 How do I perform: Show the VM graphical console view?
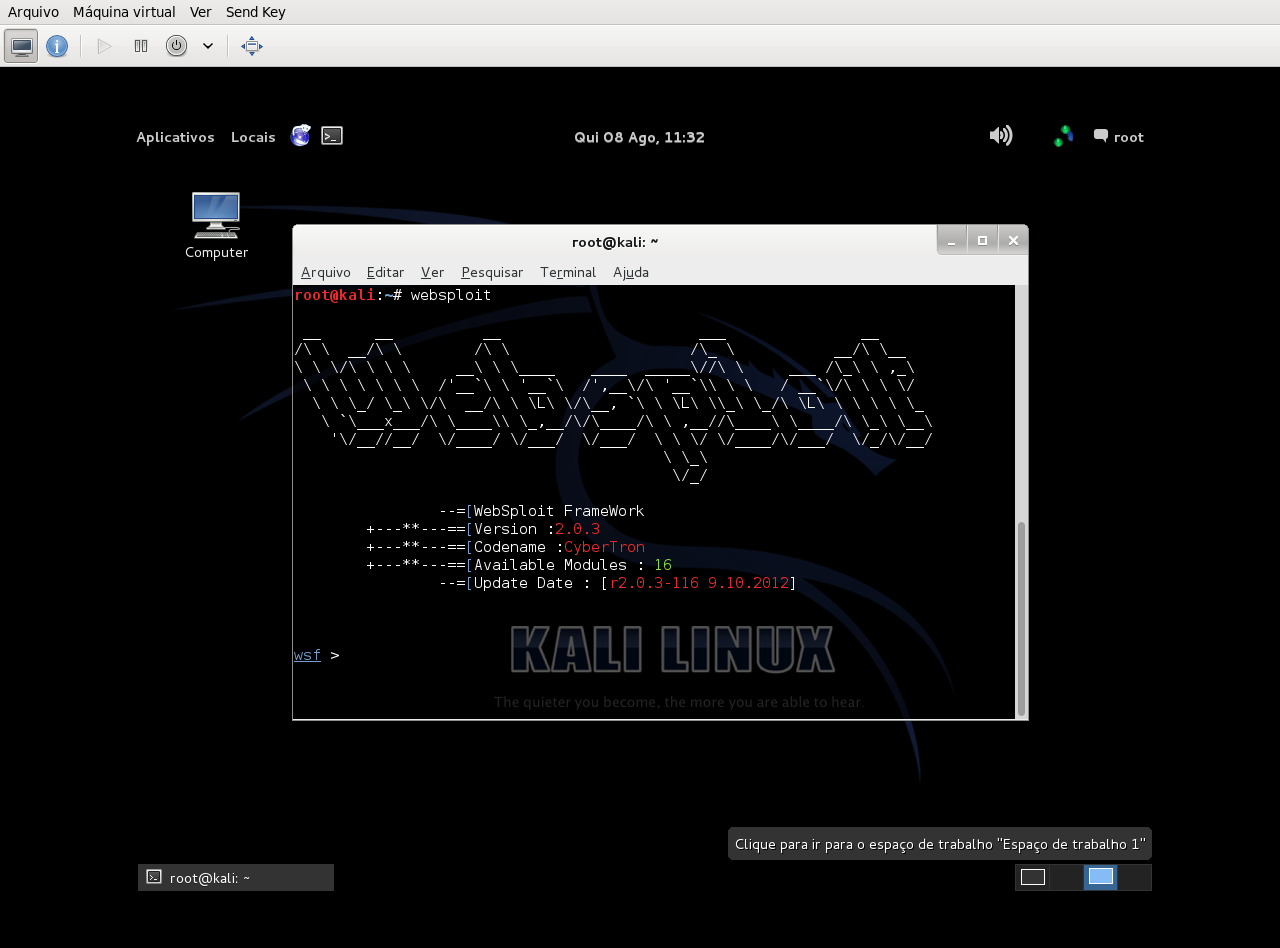click(x=21, y=46)
